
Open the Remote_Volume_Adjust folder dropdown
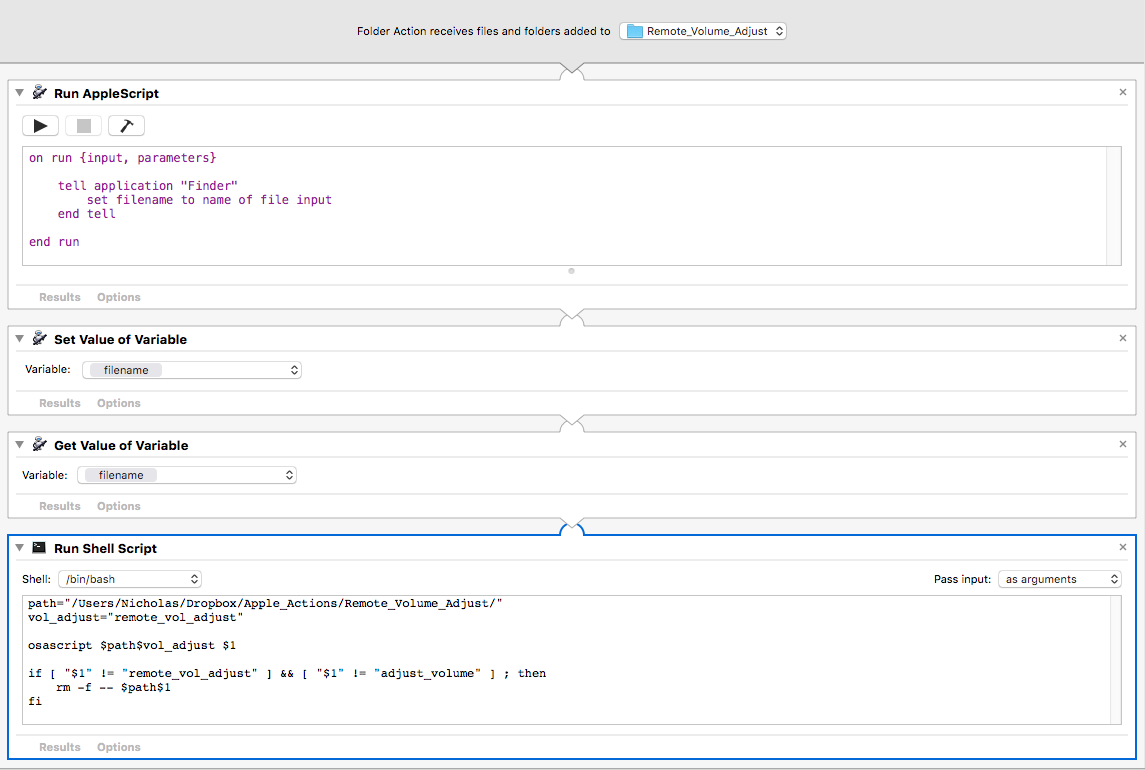(703, 31)
